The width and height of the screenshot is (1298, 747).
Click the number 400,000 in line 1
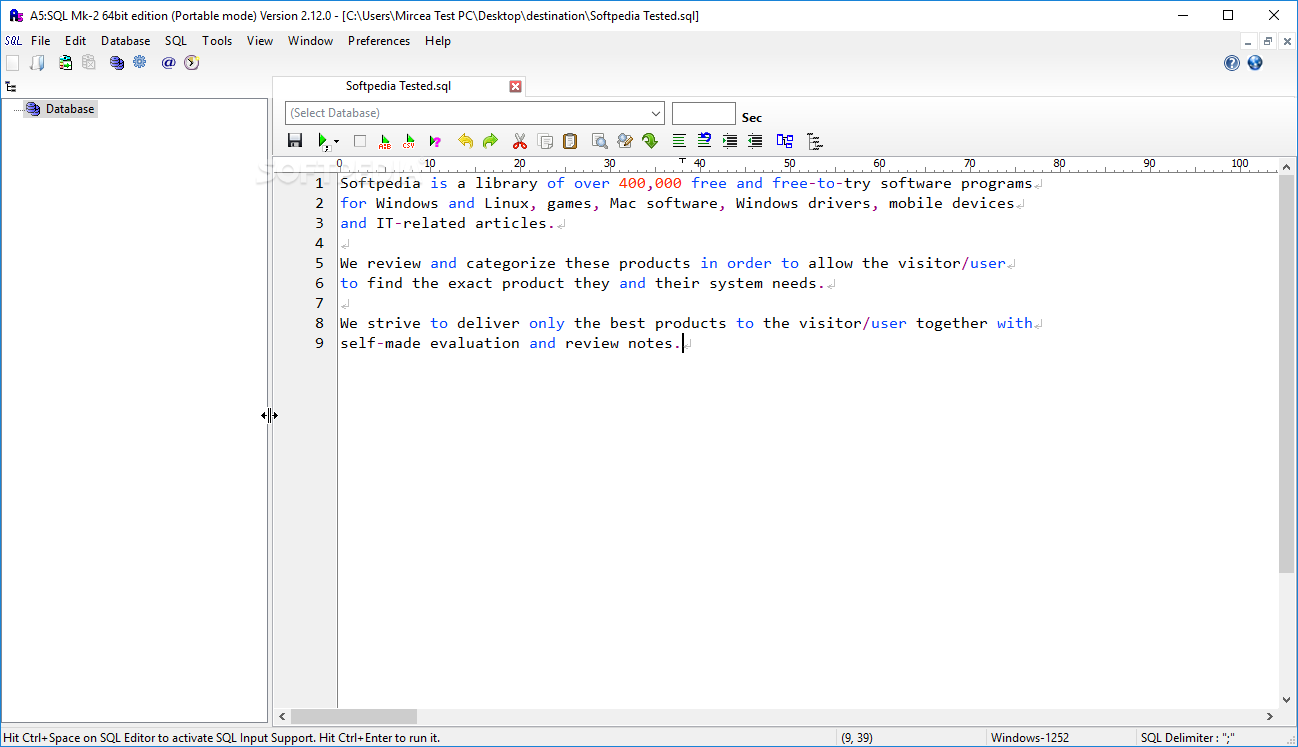(x=650, y=183)
